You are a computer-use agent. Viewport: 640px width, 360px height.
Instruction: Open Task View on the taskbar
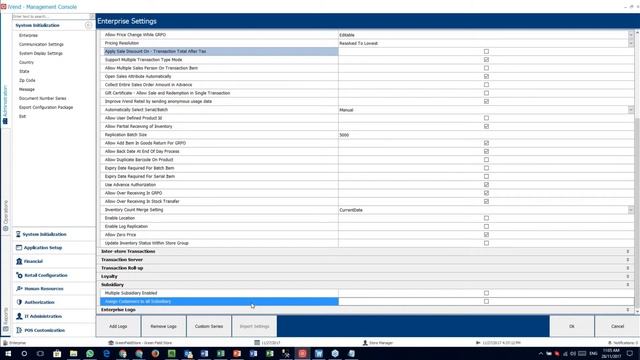click(40, 353)
